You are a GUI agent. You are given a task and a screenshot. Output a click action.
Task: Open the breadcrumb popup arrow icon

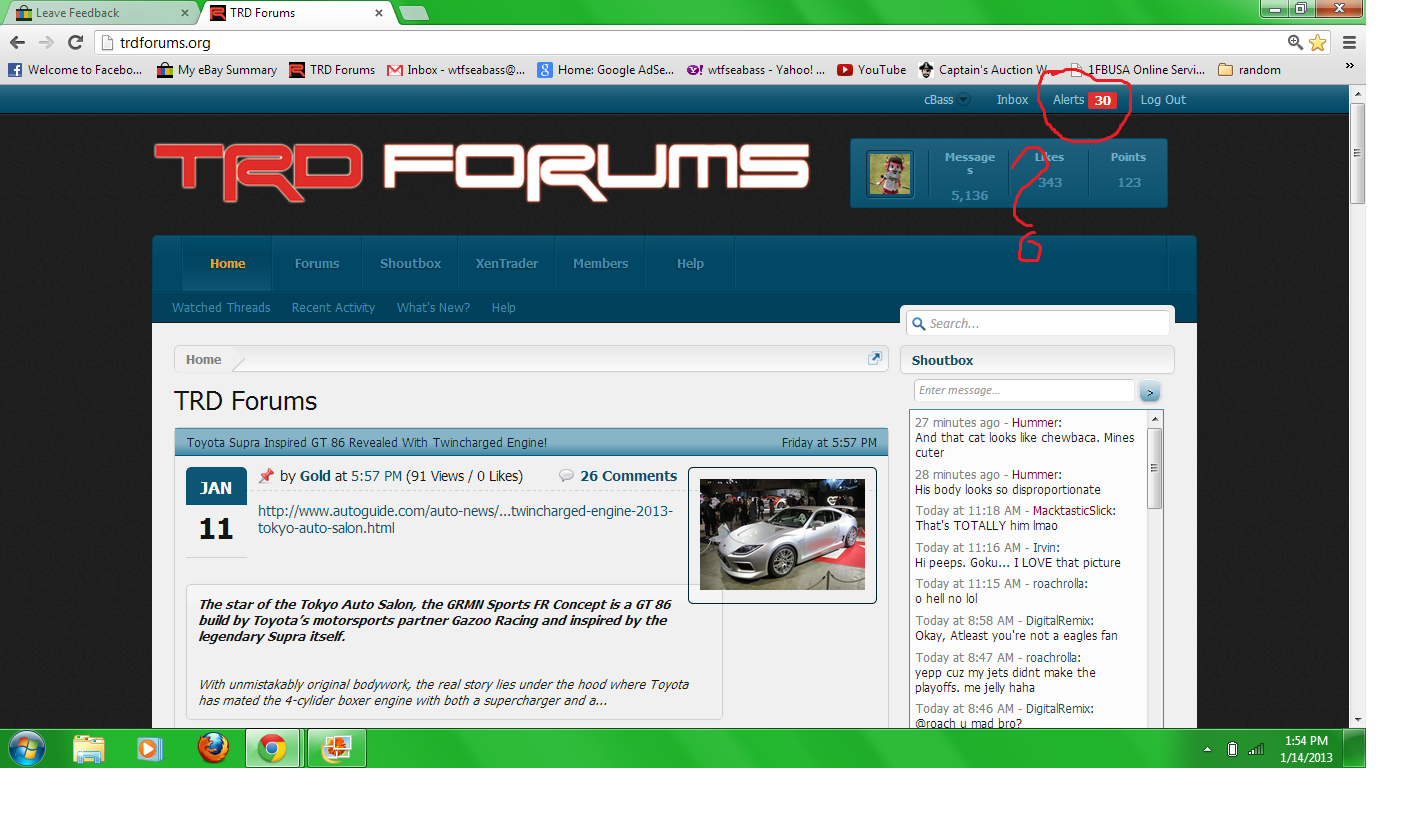[x=875, y=358]
